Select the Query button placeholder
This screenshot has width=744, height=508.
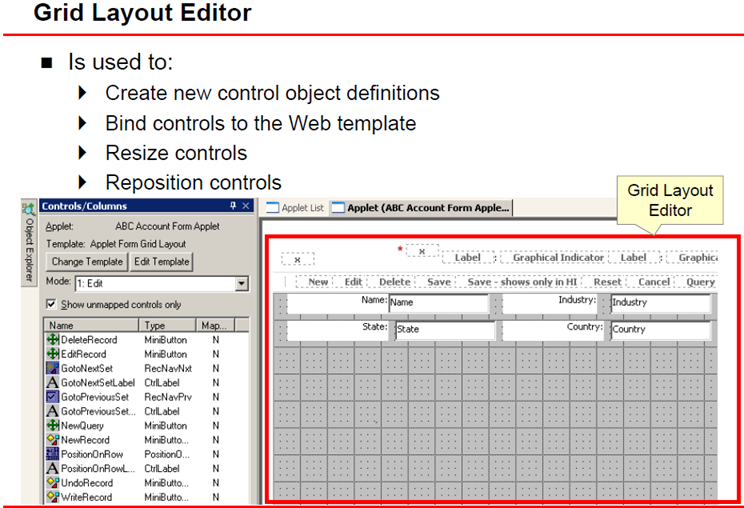pyautogui.click(x=699, y=282)
